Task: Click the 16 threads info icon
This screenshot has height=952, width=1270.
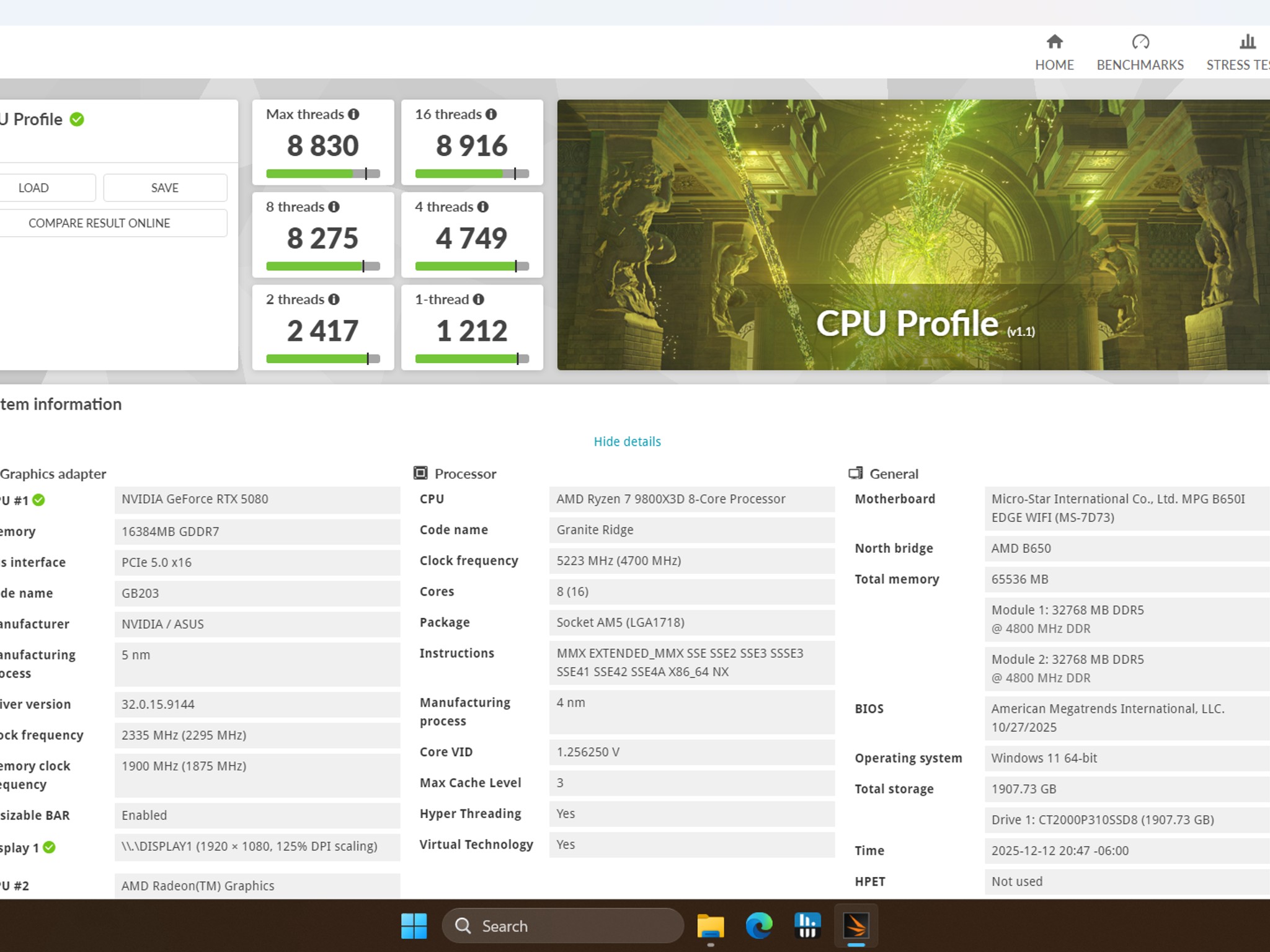Action: (491, 114)
